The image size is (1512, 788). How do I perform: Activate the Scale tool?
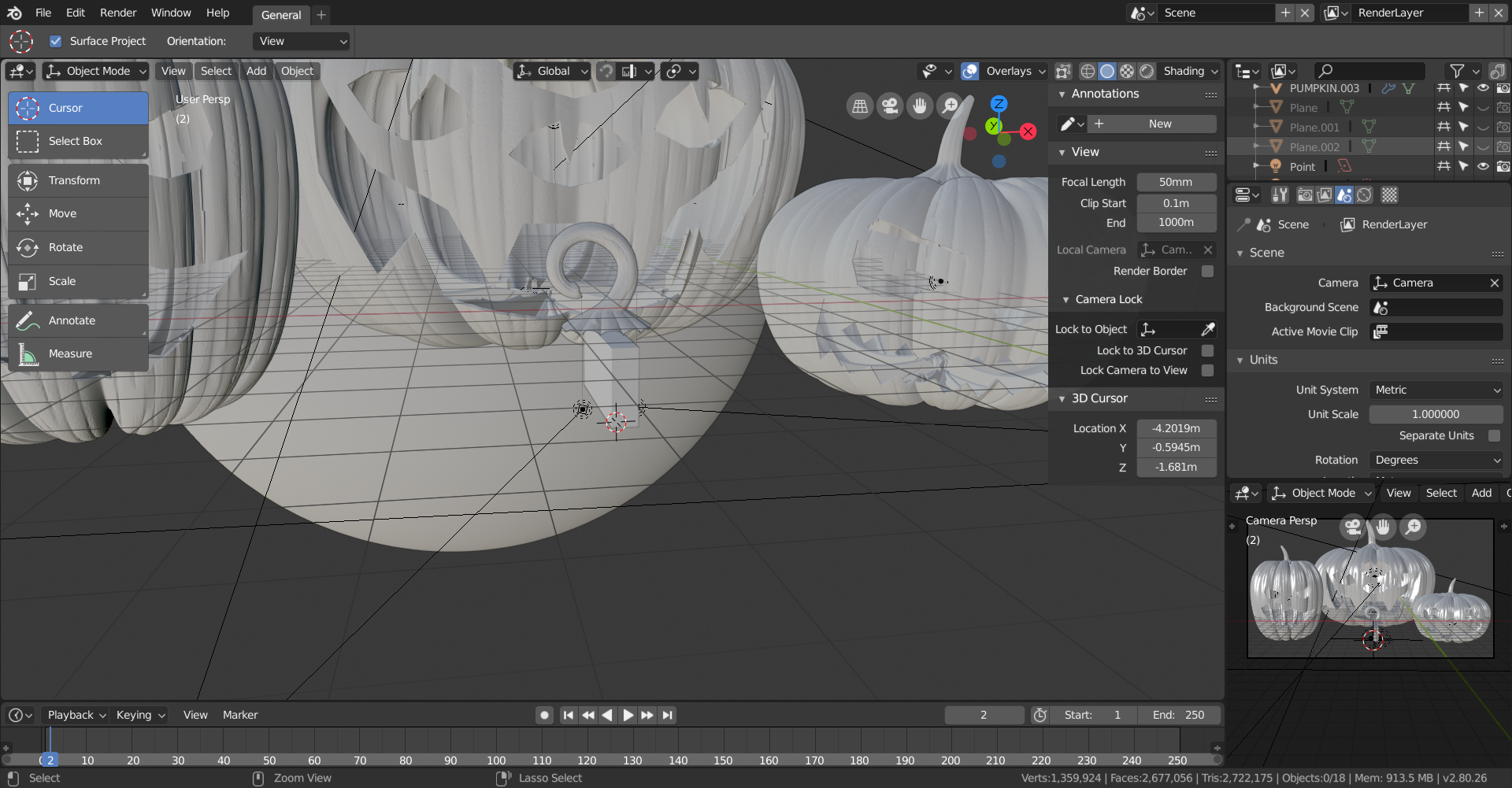tap(78, 281)
